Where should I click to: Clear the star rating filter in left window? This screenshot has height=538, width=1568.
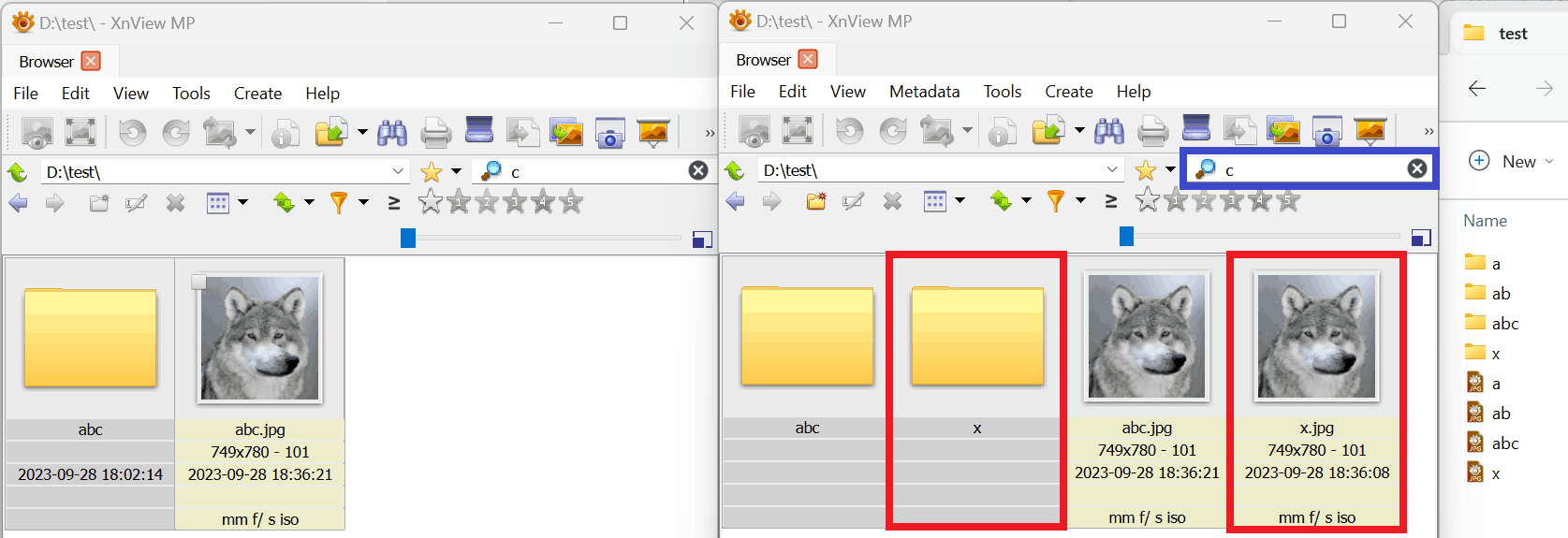click(431, 201)
